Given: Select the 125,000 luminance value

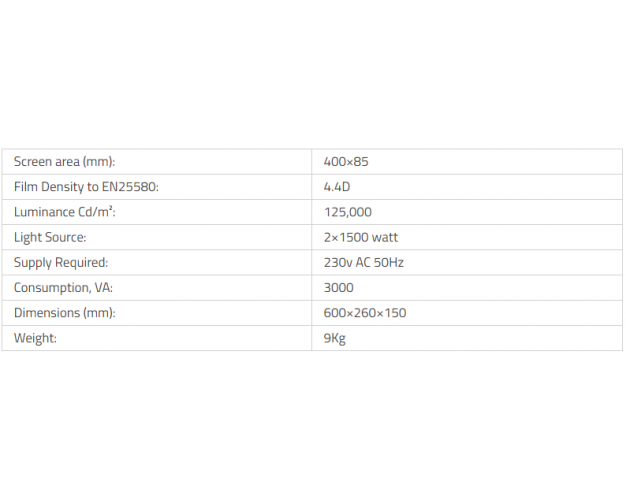Looking at the screenshot, I should [x=348, y=212].
